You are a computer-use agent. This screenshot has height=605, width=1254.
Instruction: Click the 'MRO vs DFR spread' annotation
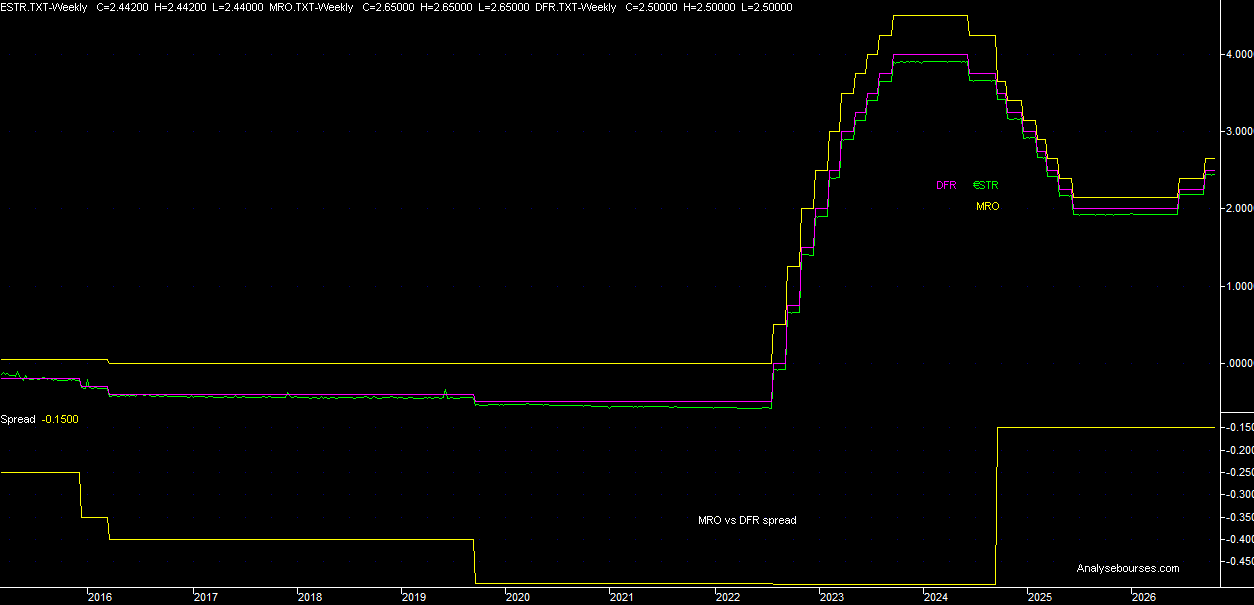pyautogui.click(x=747, y=520)
